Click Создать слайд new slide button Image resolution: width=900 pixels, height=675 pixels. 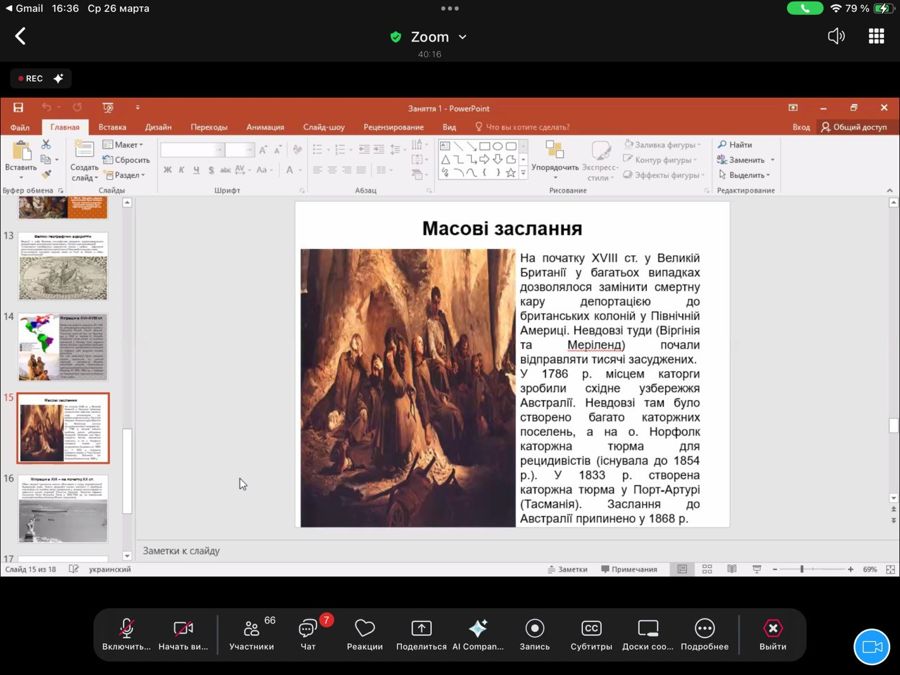click(84, 162)
